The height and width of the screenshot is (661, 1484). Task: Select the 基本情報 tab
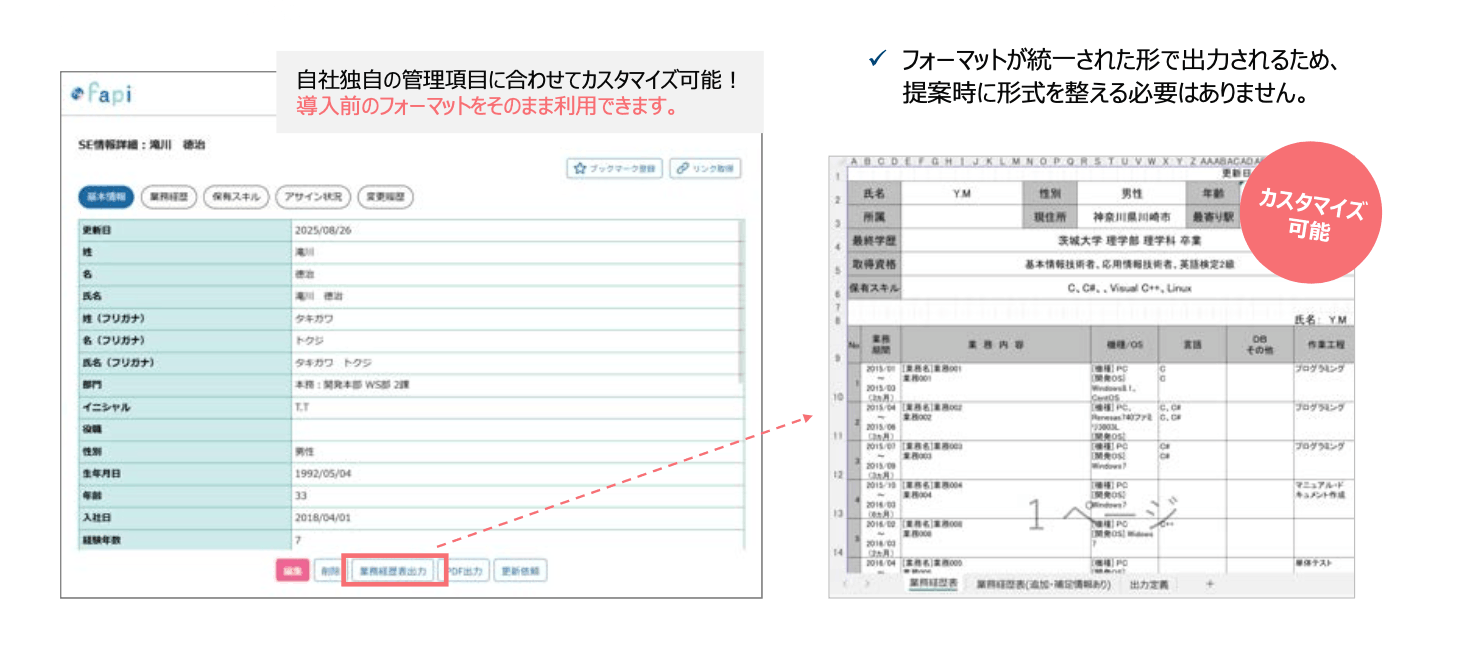click(x=105, y=197)
